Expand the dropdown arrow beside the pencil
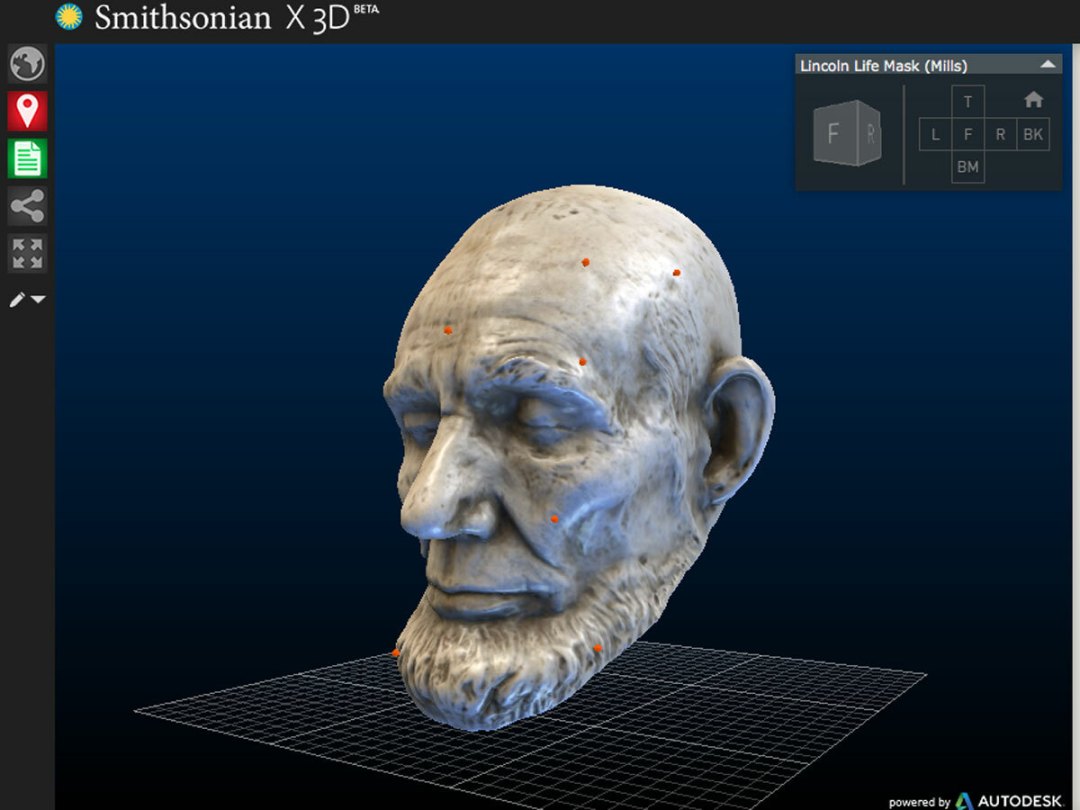1080x810 pixels. (39, 300)
